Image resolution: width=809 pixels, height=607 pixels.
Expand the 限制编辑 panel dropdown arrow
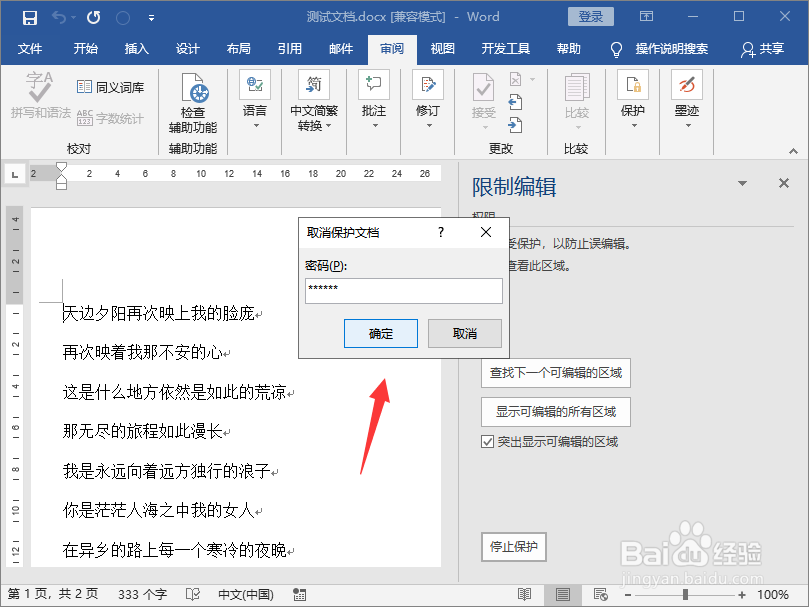[x=743, y=184]
